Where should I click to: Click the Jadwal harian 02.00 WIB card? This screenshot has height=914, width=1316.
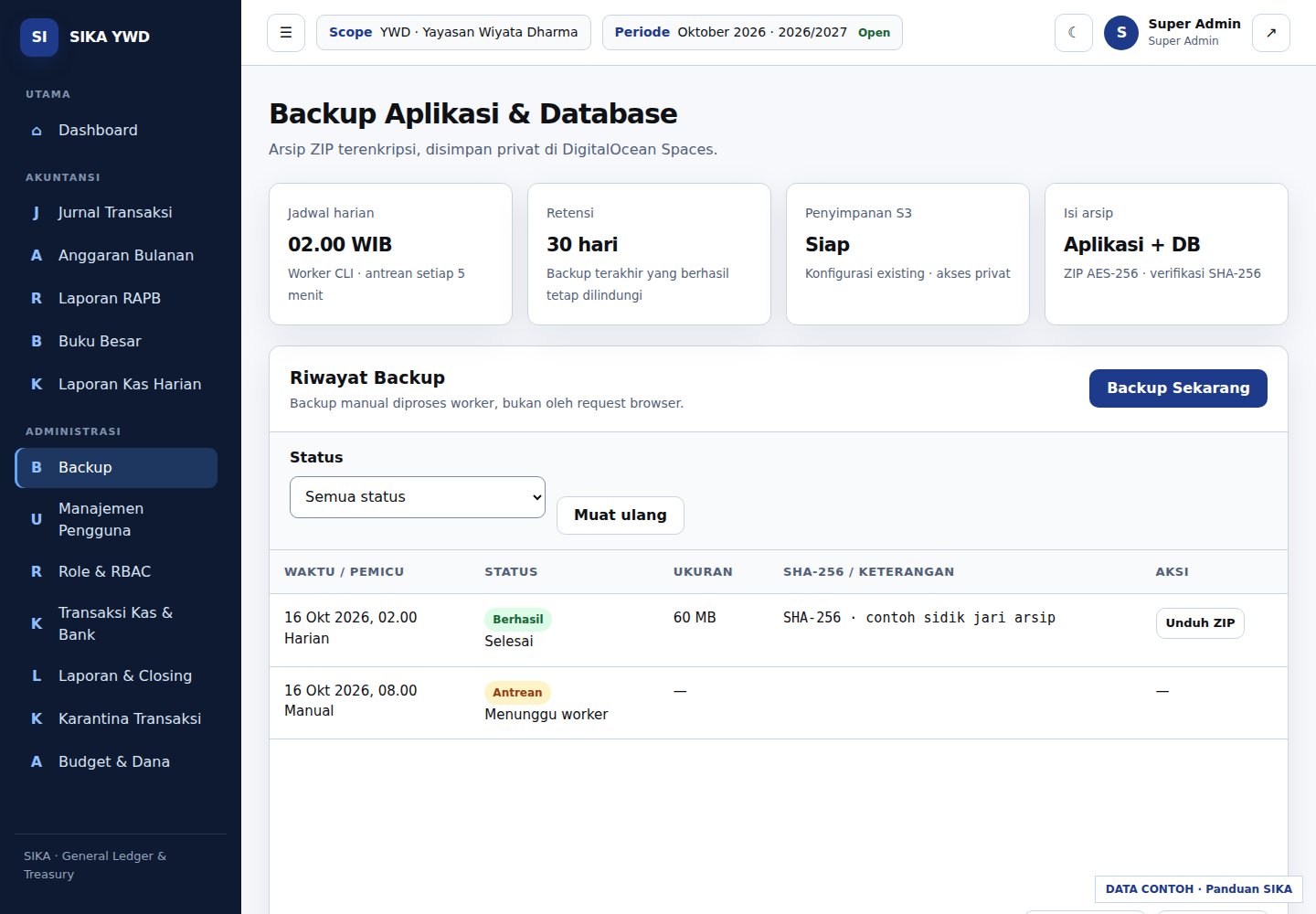coord(390,254)
